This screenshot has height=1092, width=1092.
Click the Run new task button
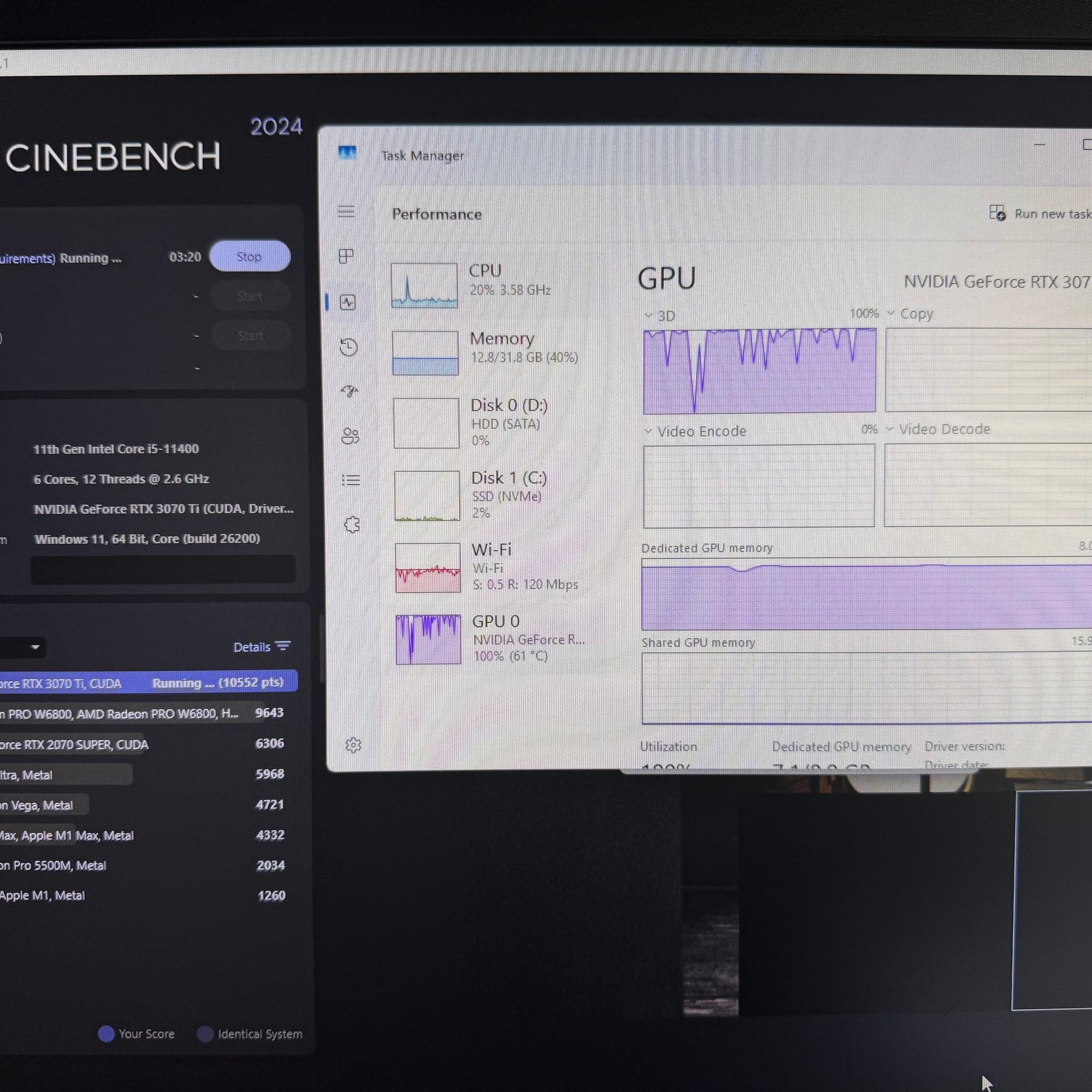tap(1040, 214)
